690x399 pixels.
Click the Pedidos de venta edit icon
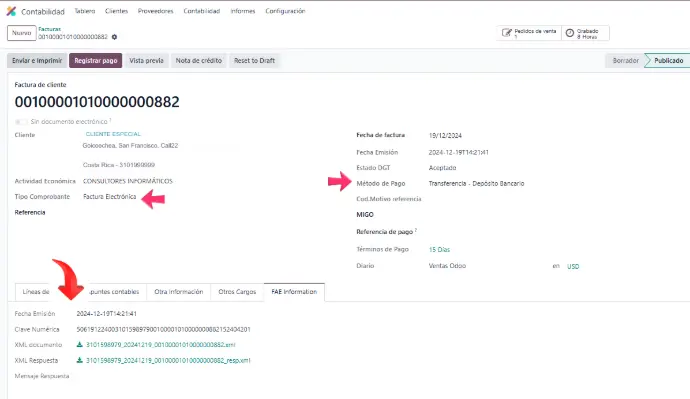[507, 33]
